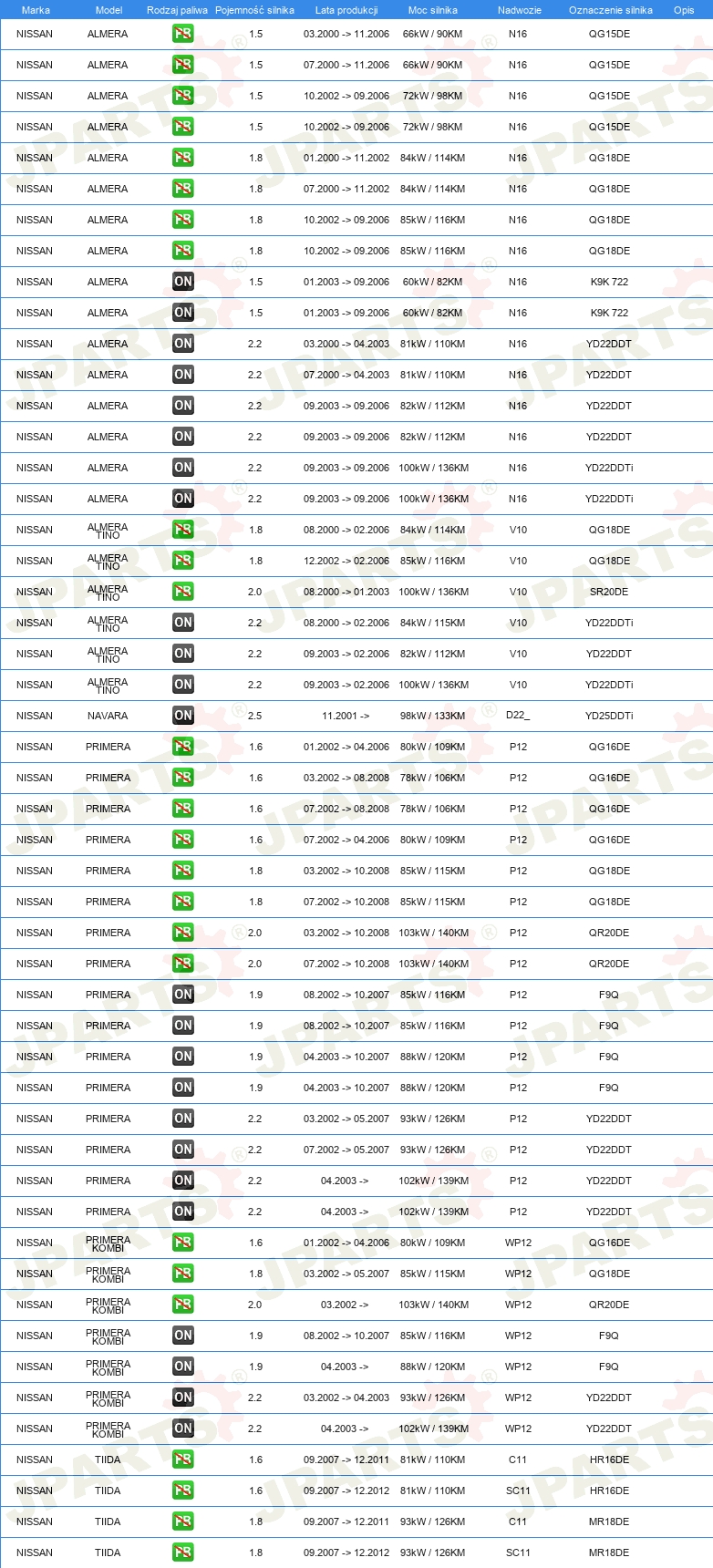This screenshot has width=713, height=1568.
Task: Click PB icon for Almera Tino 84kW / 114KM
Action: (183, 530)
